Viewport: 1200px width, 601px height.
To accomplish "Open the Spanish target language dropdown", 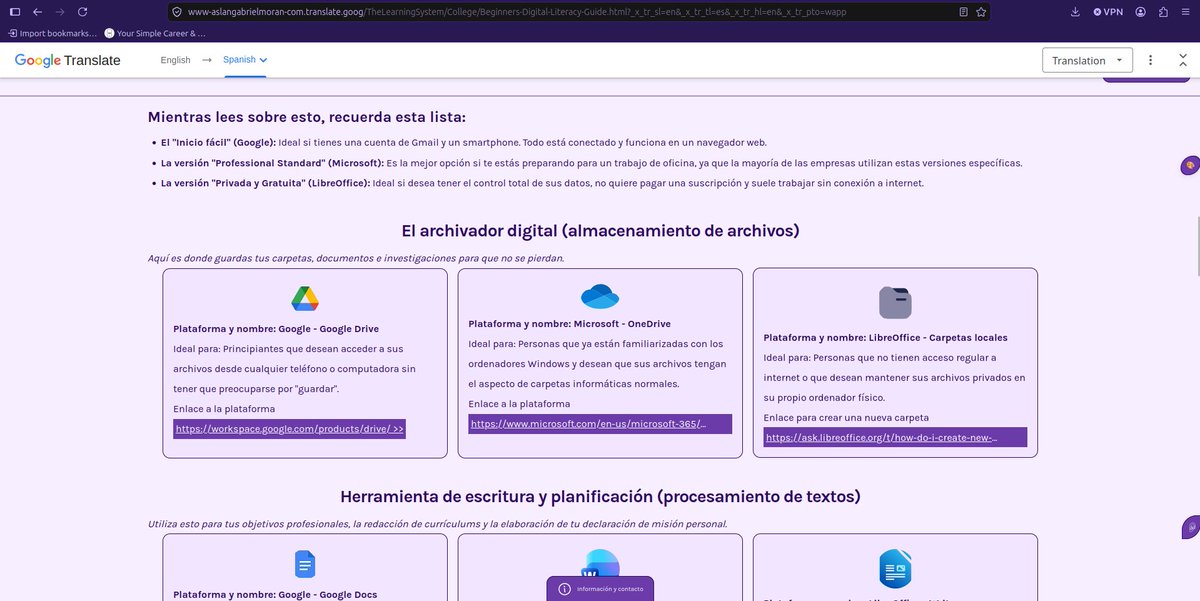I will coord(245,60).
